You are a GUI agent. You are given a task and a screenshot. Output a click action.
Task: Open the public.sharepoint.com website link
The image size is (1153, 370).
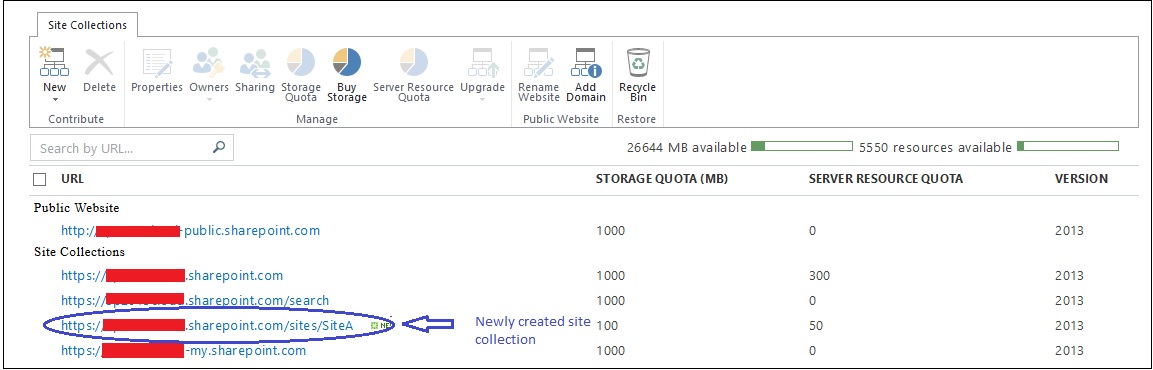point(190,230)
